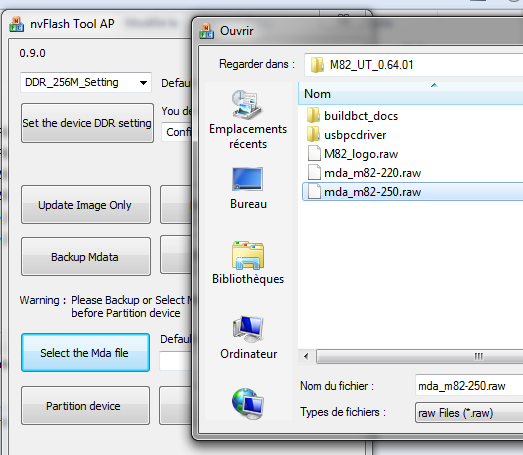Viewport: 523px width, 455px height.
Task: Select Ordinateur in the places sidebar
Action: [x=248, y=338]
